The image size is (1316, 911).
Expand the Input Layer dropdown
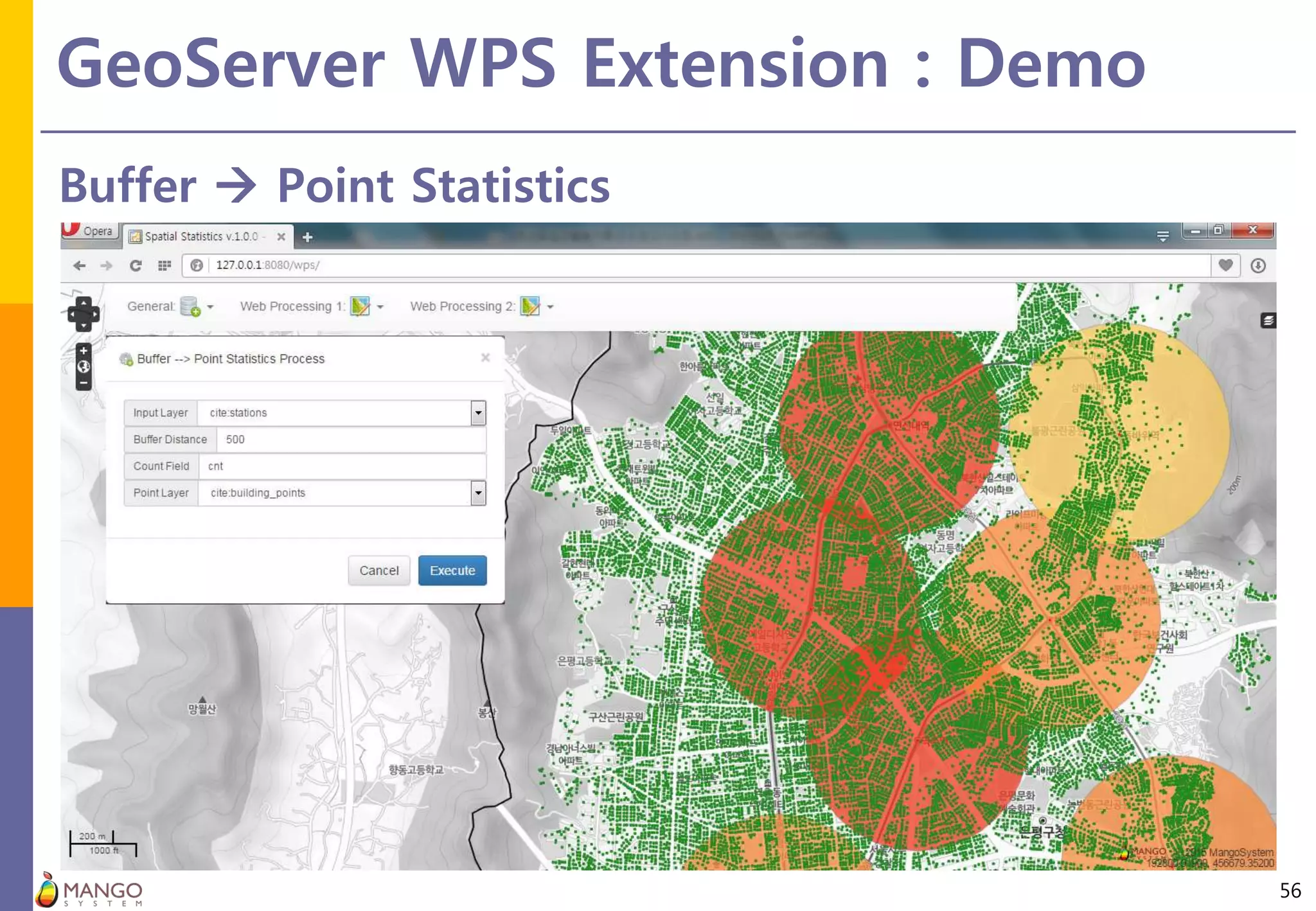click(478, 413)
